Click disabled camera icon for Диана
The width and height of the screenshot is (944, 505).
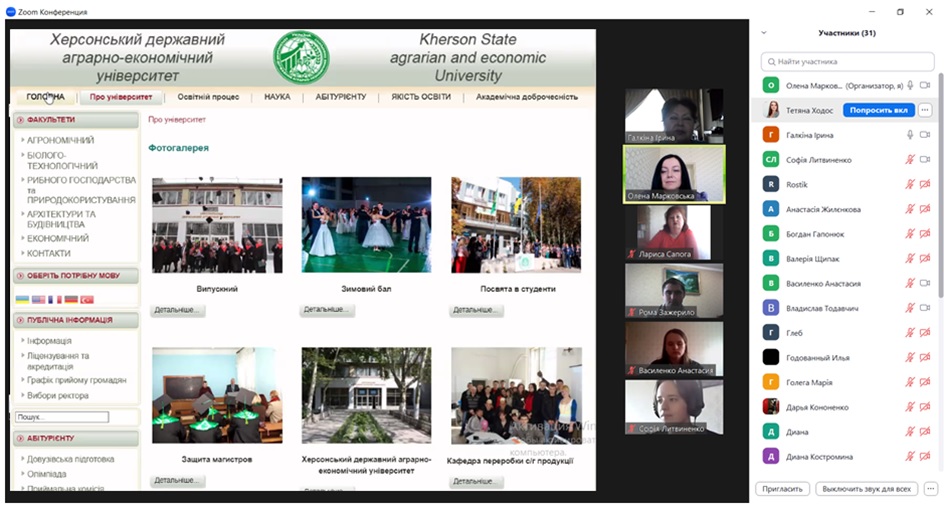point(925,432)
